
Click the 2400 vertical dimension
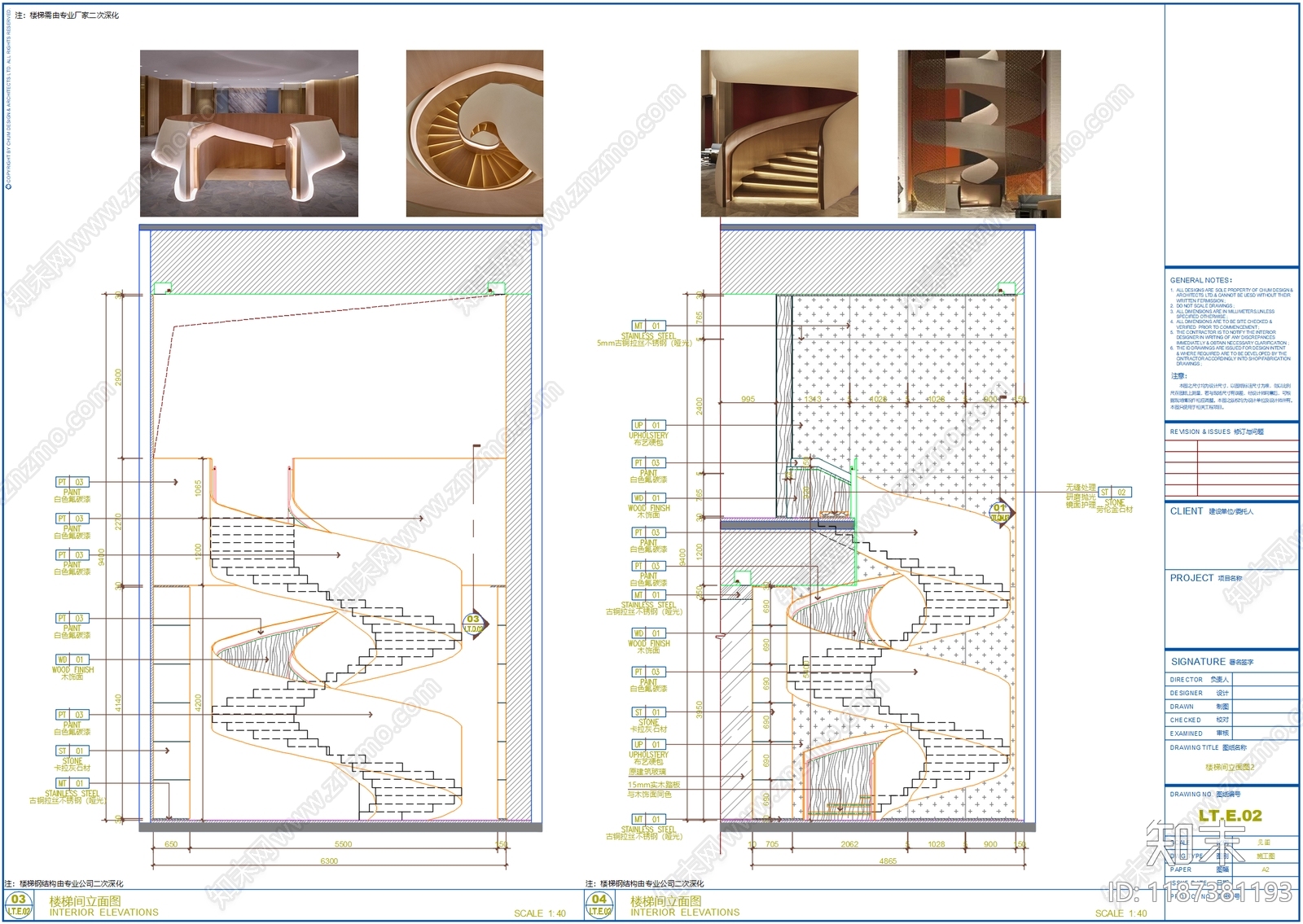[x=699, y=406]
